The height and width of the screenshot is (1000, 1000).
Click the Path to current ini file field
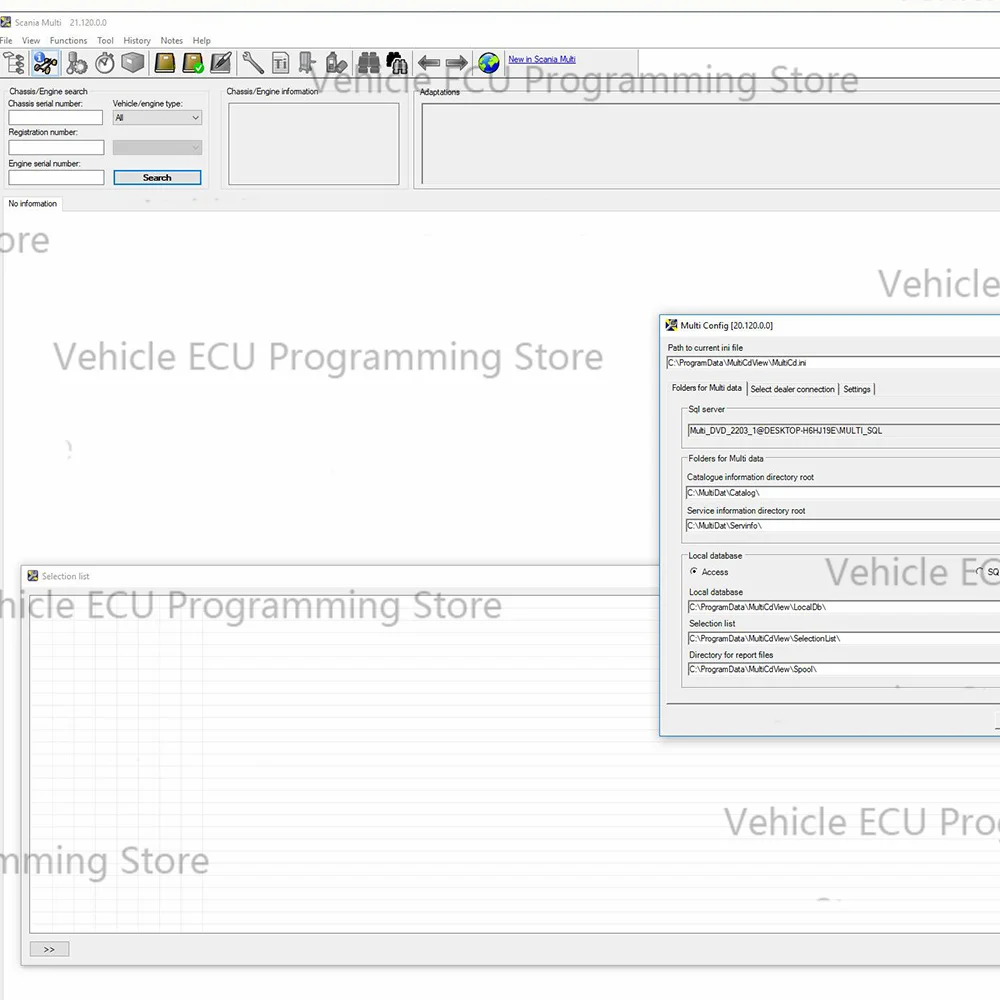coord(833,363)
